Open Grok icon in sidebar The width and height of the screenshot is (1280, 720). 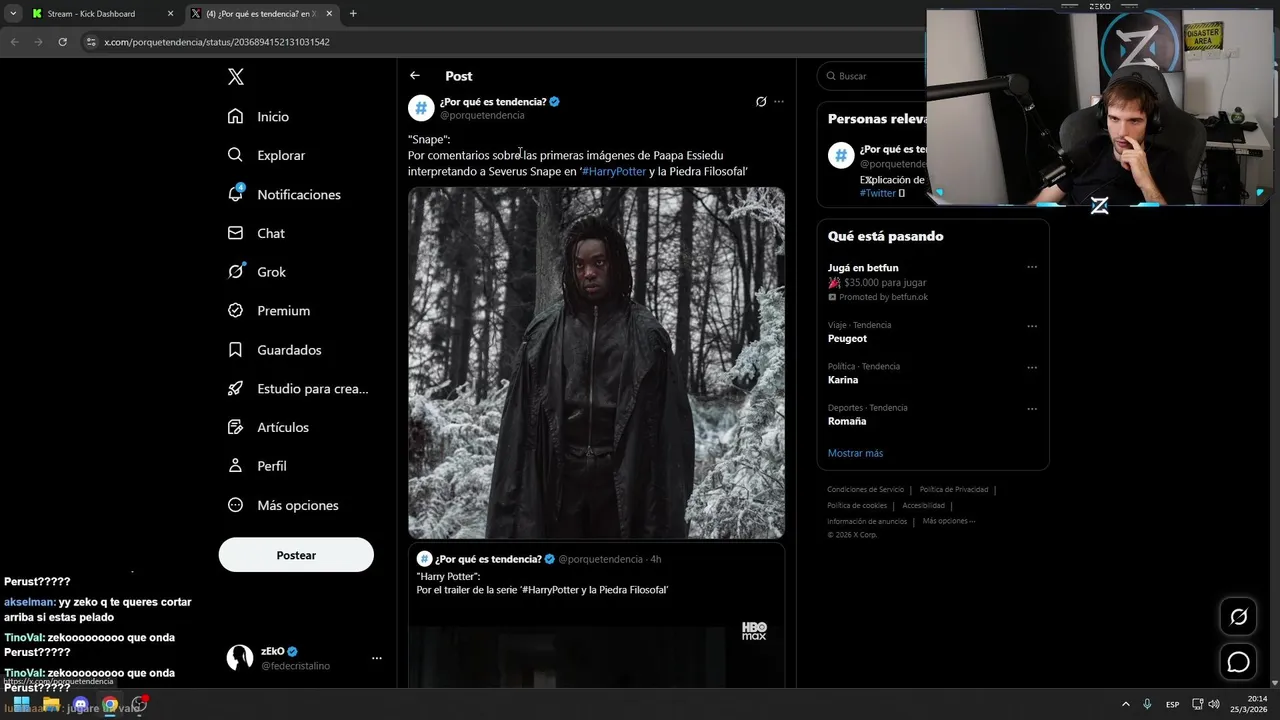click(235, 272)
